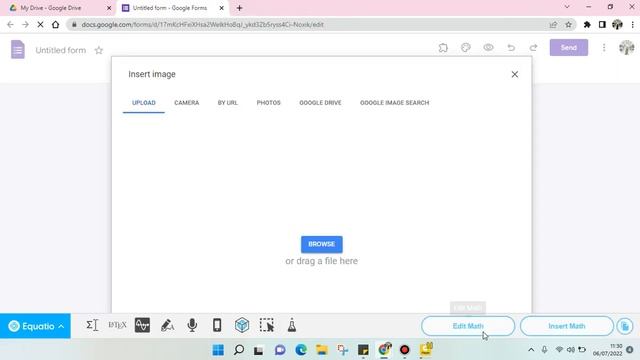Switch to the Google Drive tab
This screenshot has width=640, height=360.
coord(320,103)
